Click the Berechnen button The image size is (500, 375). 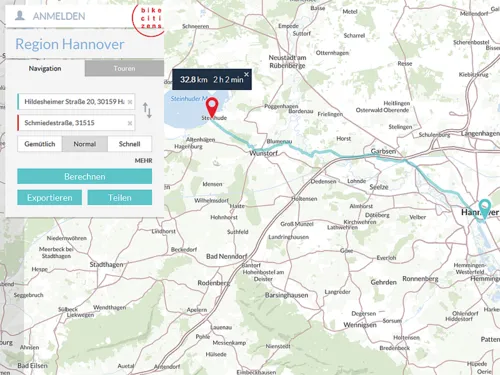[x=85, y=176]
